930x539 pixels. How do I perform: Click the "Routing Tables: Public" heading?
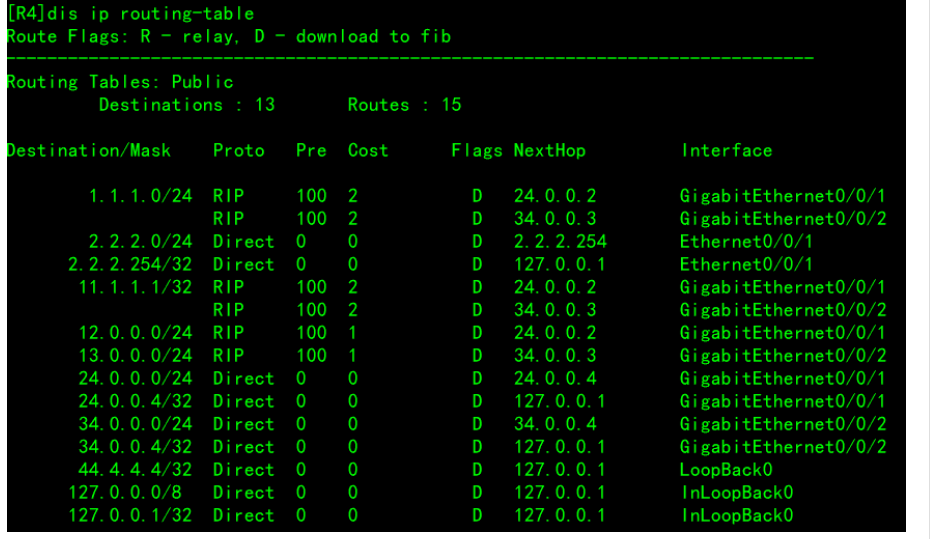(120, 82)
